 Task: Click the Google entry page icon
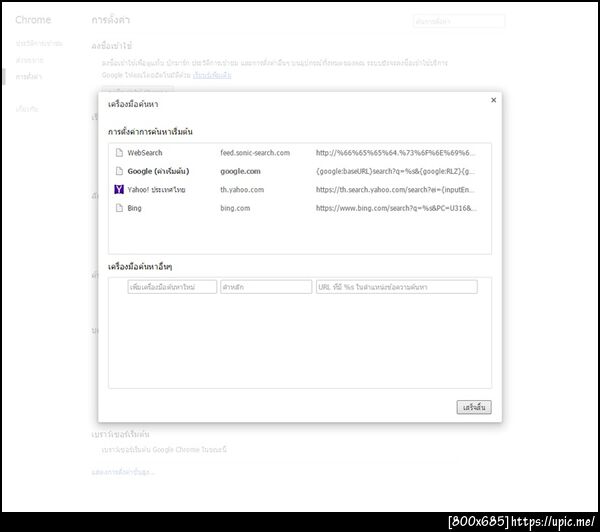click(x=119, y=171)
